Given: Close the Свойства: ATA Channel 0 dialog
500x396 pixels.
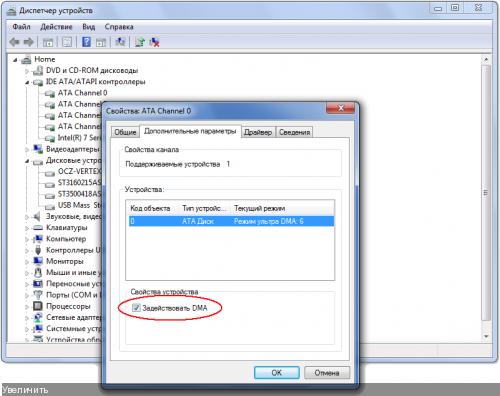Looking at the screenshot, I should (x=340, y=108).
